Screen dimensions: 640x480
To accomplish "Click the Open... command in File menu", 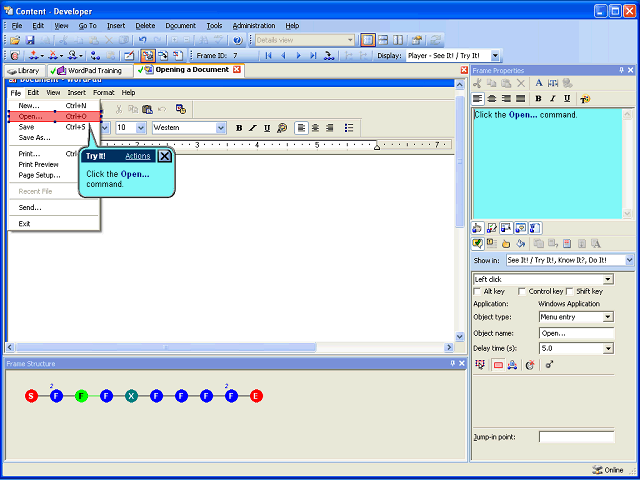I will click(x=54, y=117).
